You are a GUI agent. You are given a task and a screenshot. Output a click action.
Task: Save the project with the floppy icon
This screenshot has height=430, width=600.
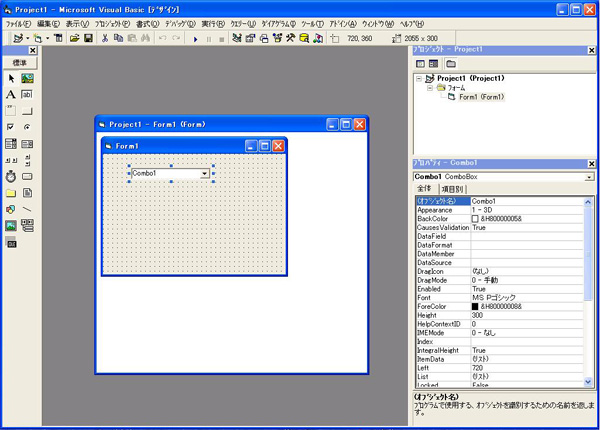tap(88, 38)
